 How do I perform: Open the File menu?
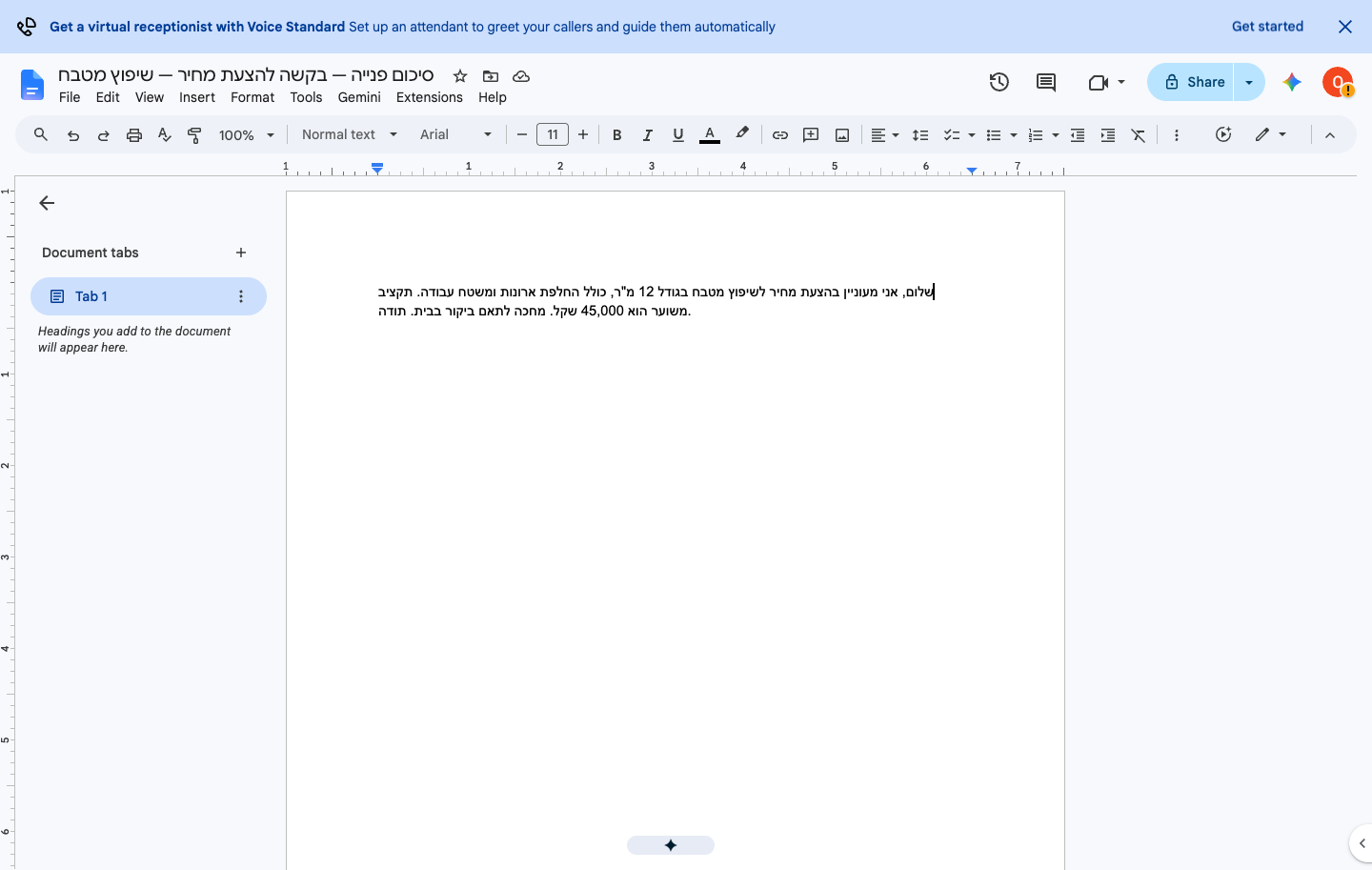[70, 97]
